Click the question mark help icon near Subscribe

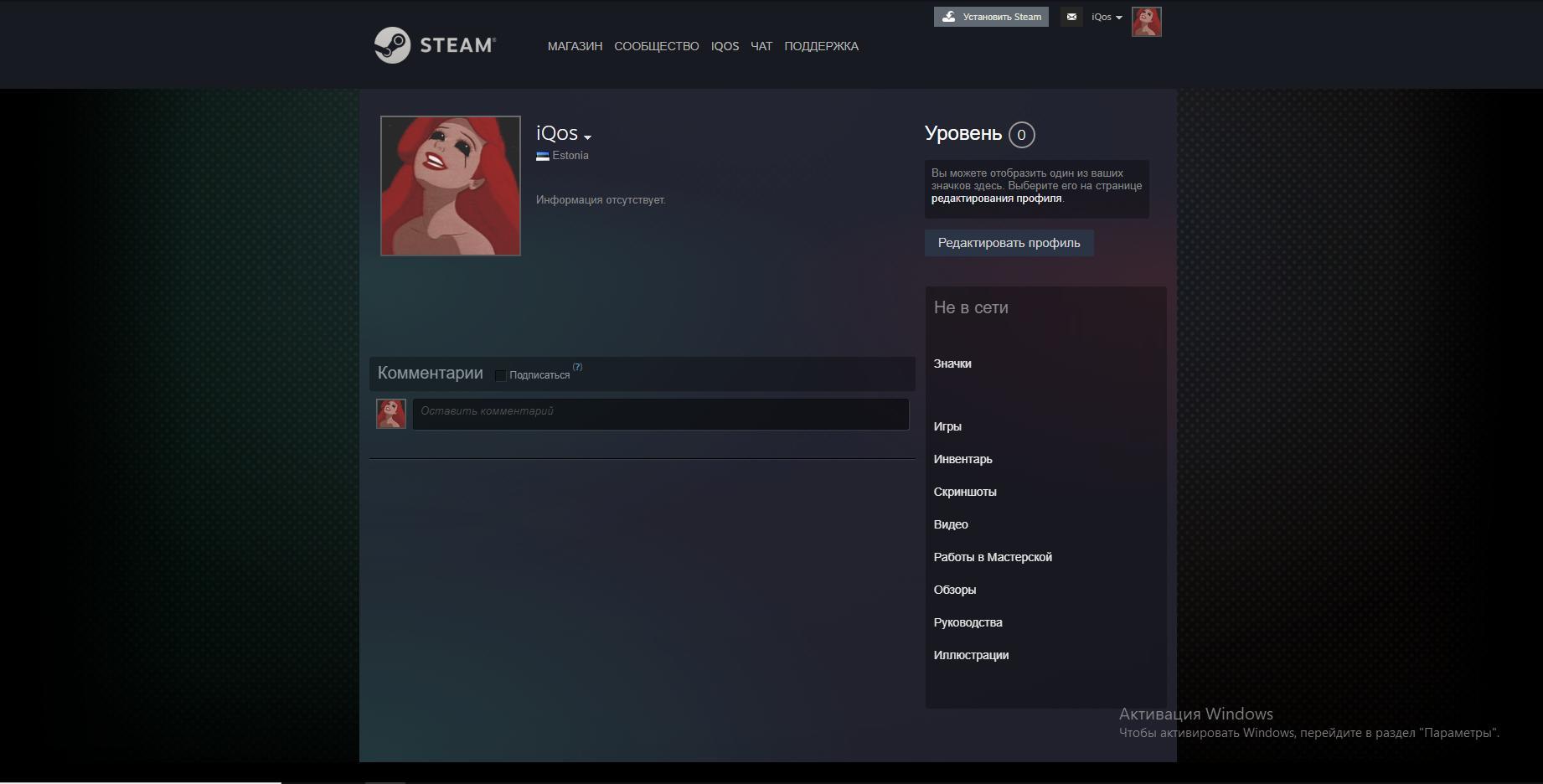pyautogui.click(x=577, y=367)
